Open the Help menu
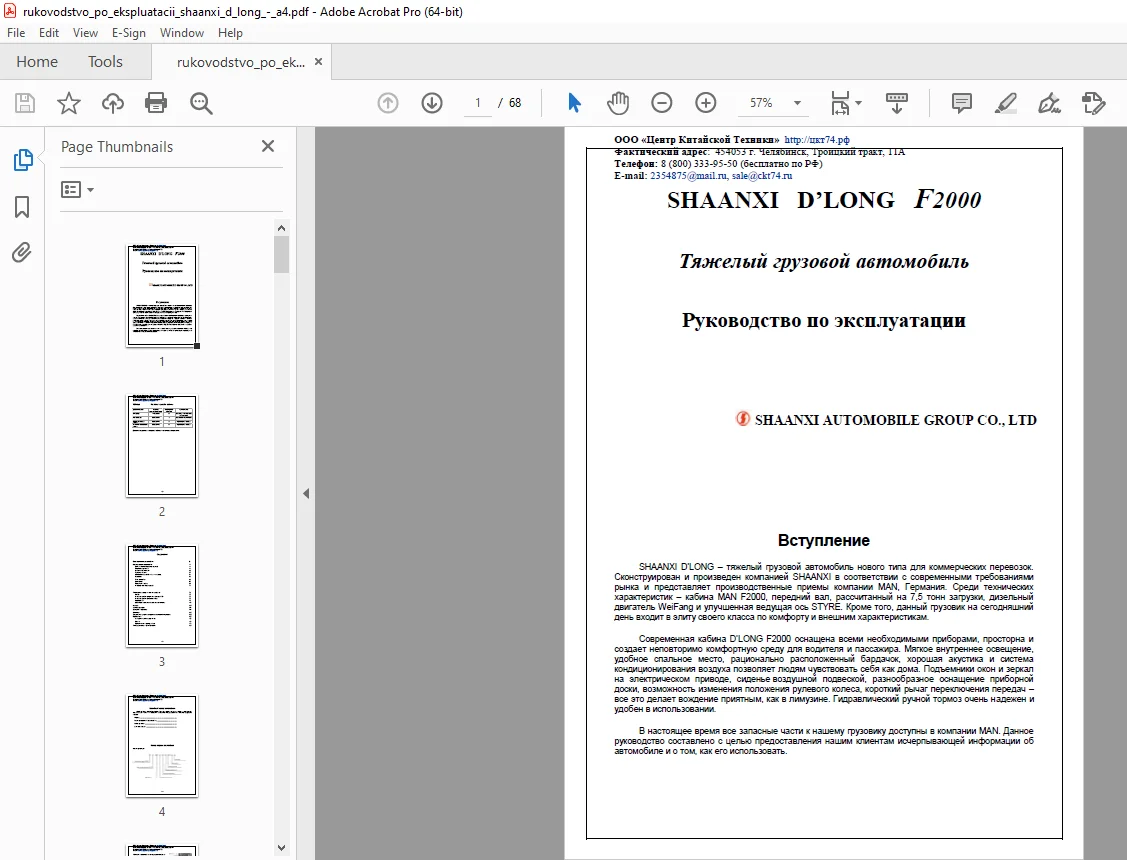This screenshot has width=1127, height=860. (x=230, y=33)
